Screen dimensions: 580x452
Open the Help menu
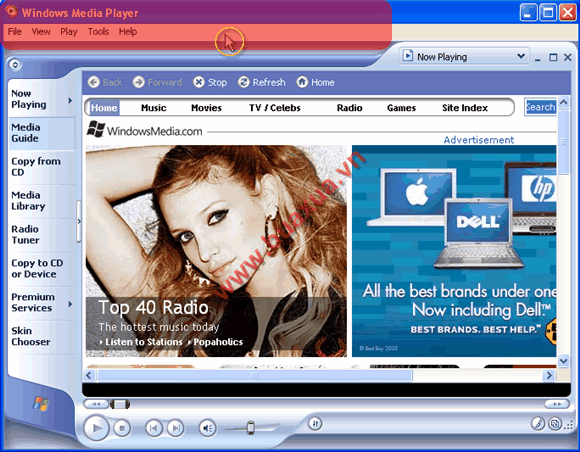coord(128,32)
